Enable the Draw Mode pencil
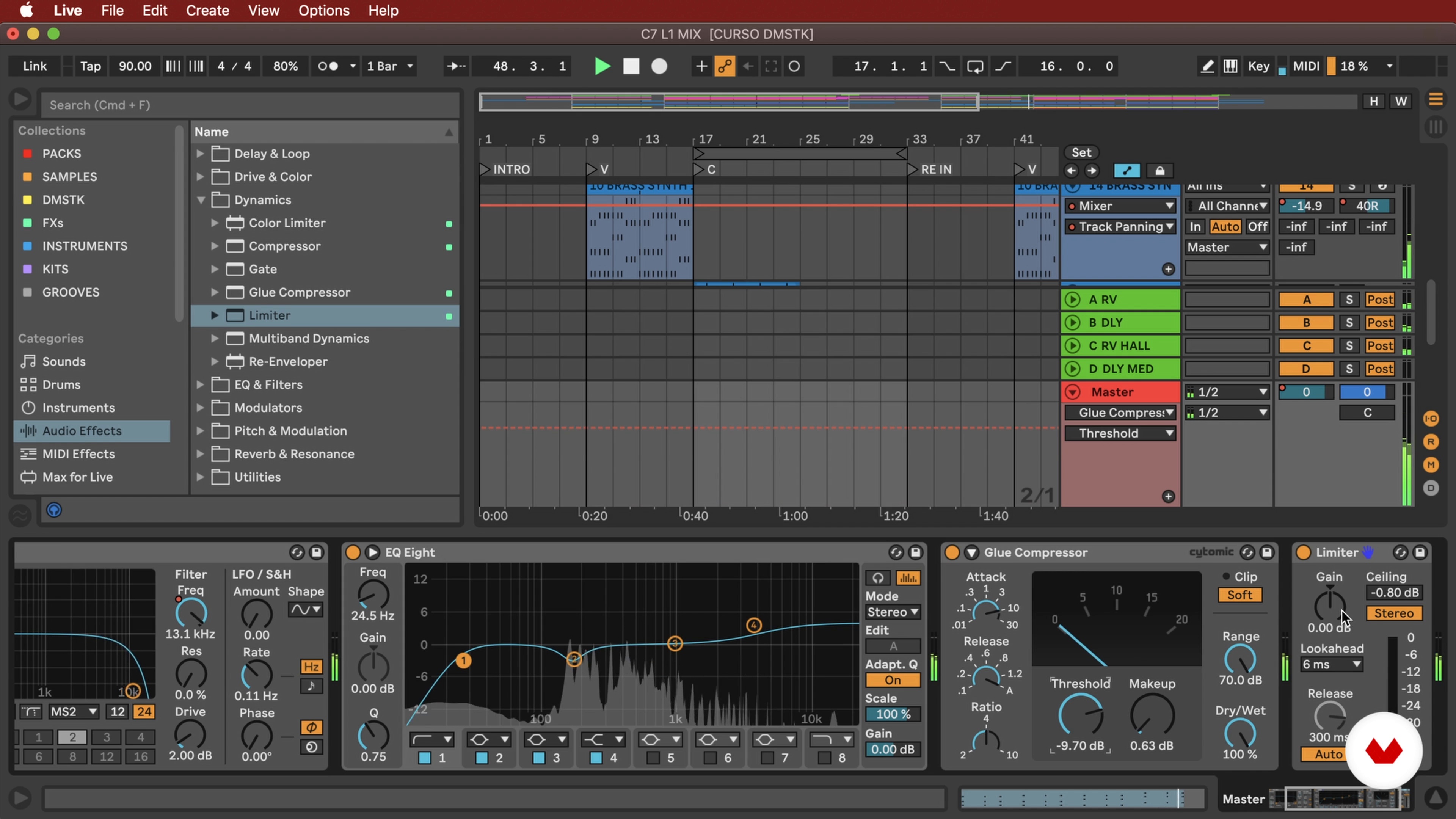Image resolution: width=1456 pixels, height=819 pixels. pyautogui.click(x=1207, y=66)
